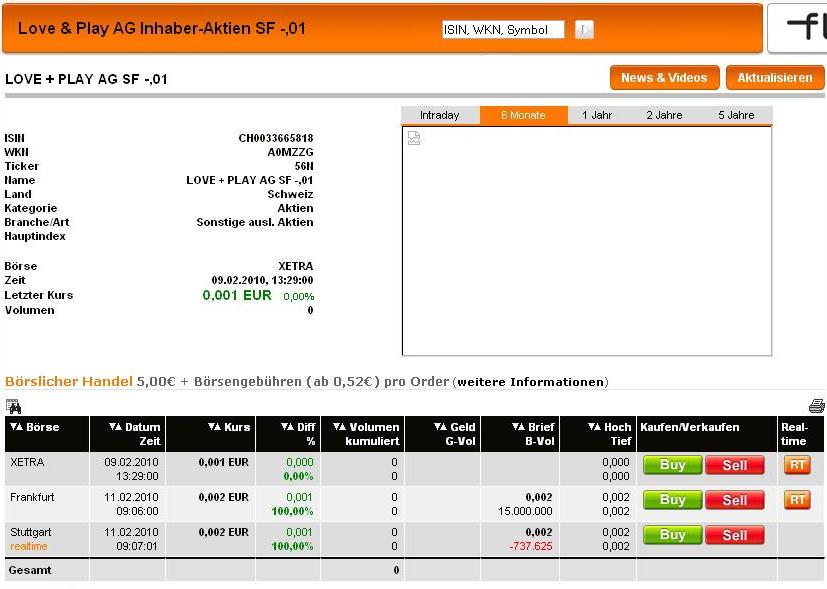Sort the table by Diff % column

pos(287,427)
